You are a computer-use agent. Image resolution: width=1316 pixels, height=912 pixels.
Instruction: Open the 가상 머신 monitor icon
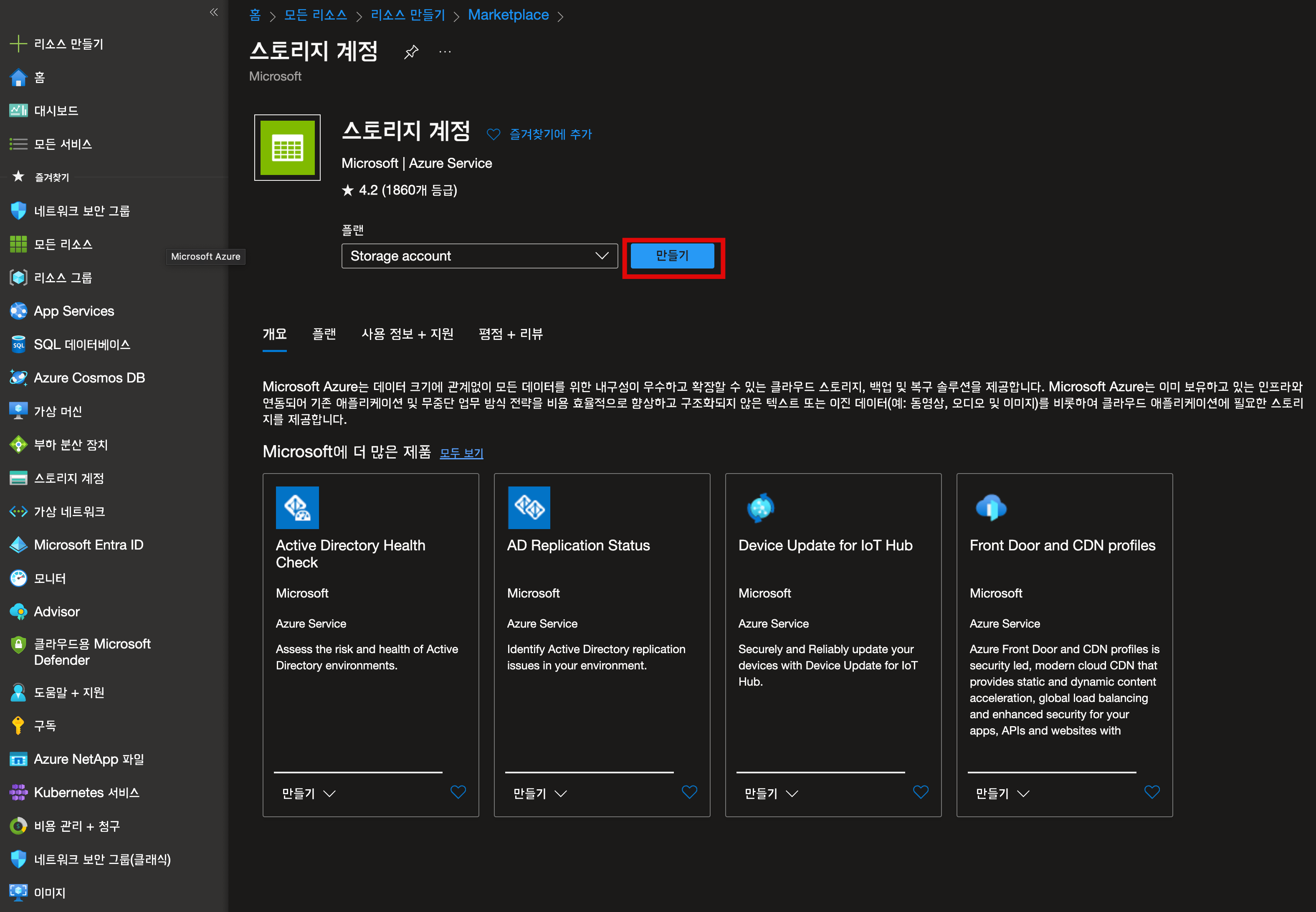[18, 411]
